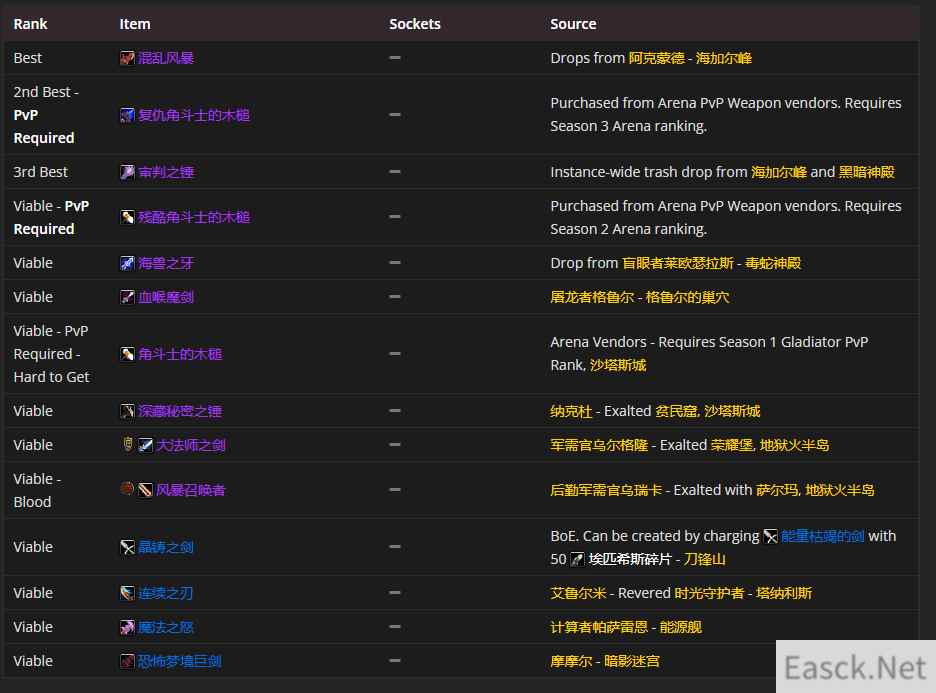Image resolution: width=936 pixels, height=693 pixels.
Task: Open the 能源舰 dungeon link
Action: tap(681, 627)
